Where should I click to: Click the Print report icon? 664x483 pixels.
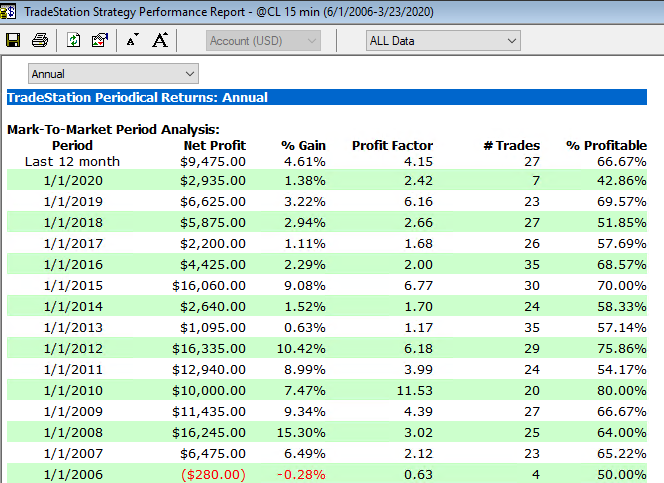pos(40,41)
